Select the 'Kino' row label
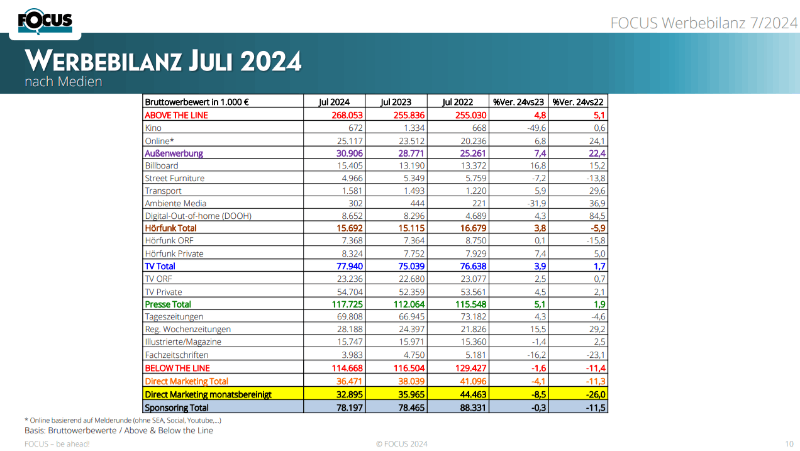The image size is (800, 451). coord(153,128)
